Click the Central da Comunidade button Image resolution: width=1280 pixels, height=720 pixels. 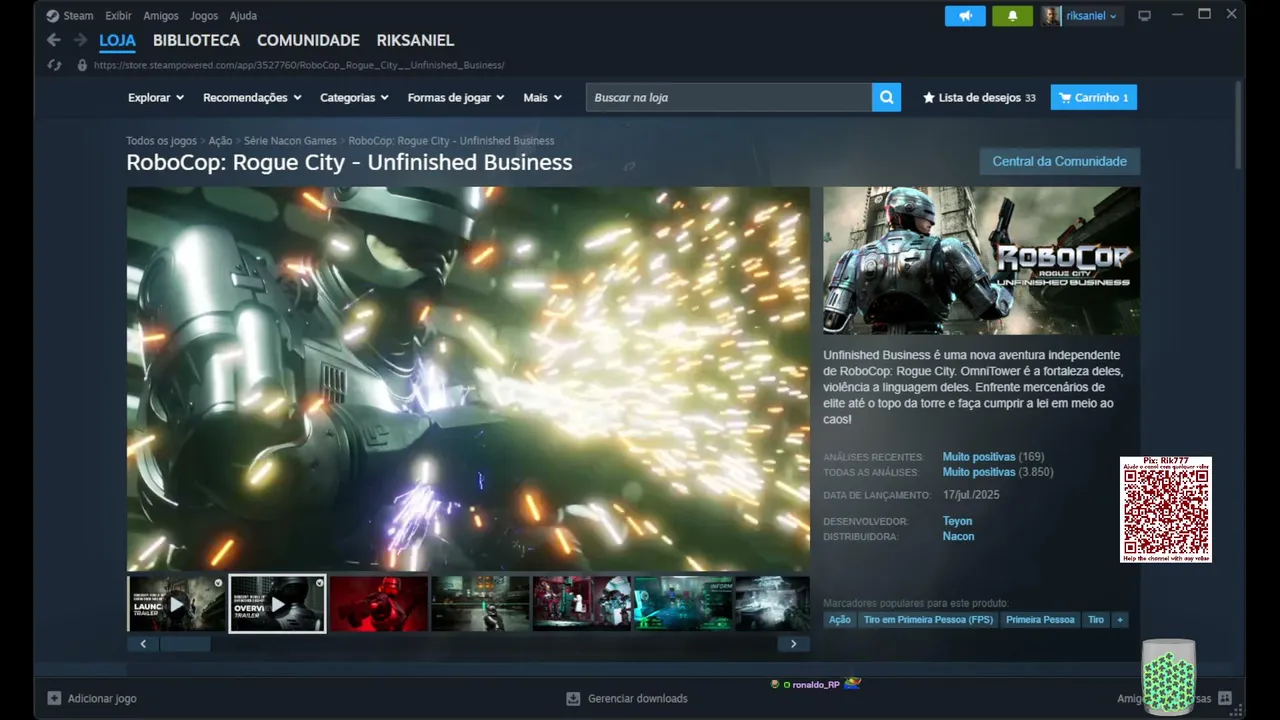pyautogui.click(x=1060, y=162)
